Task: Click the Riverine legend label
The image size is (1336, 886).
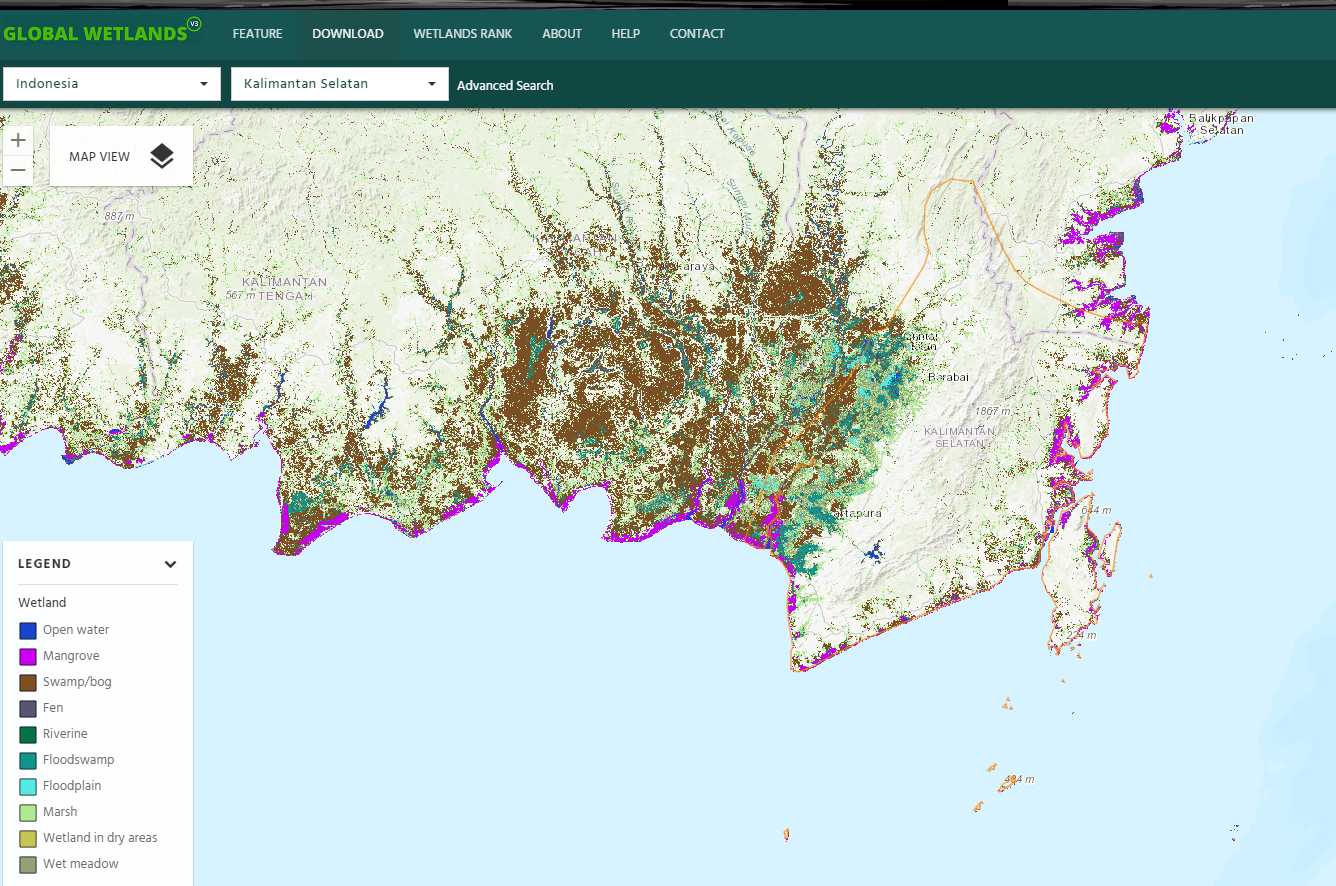Action: [x=65, y=734]
